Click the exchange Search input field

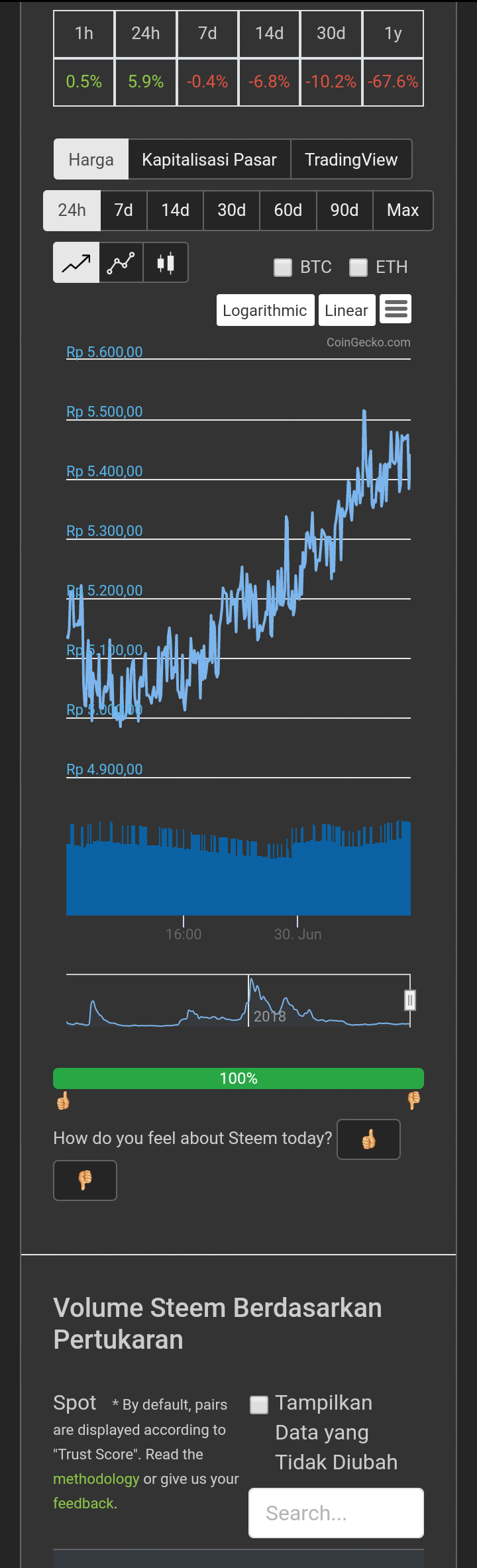click(x=336, y=1513)
